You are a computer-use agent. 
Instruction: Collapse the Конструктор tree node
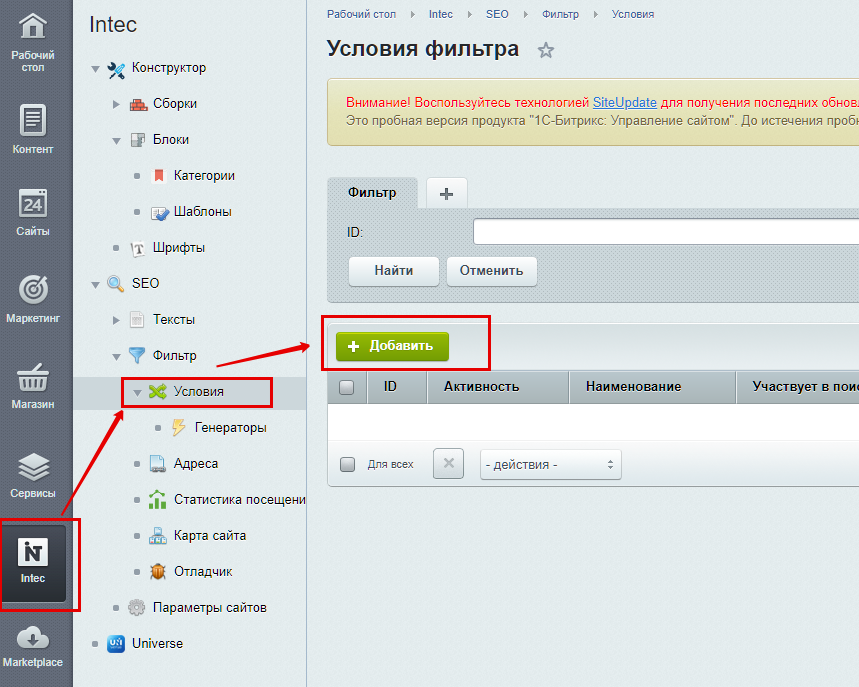[x=95, y=69]
